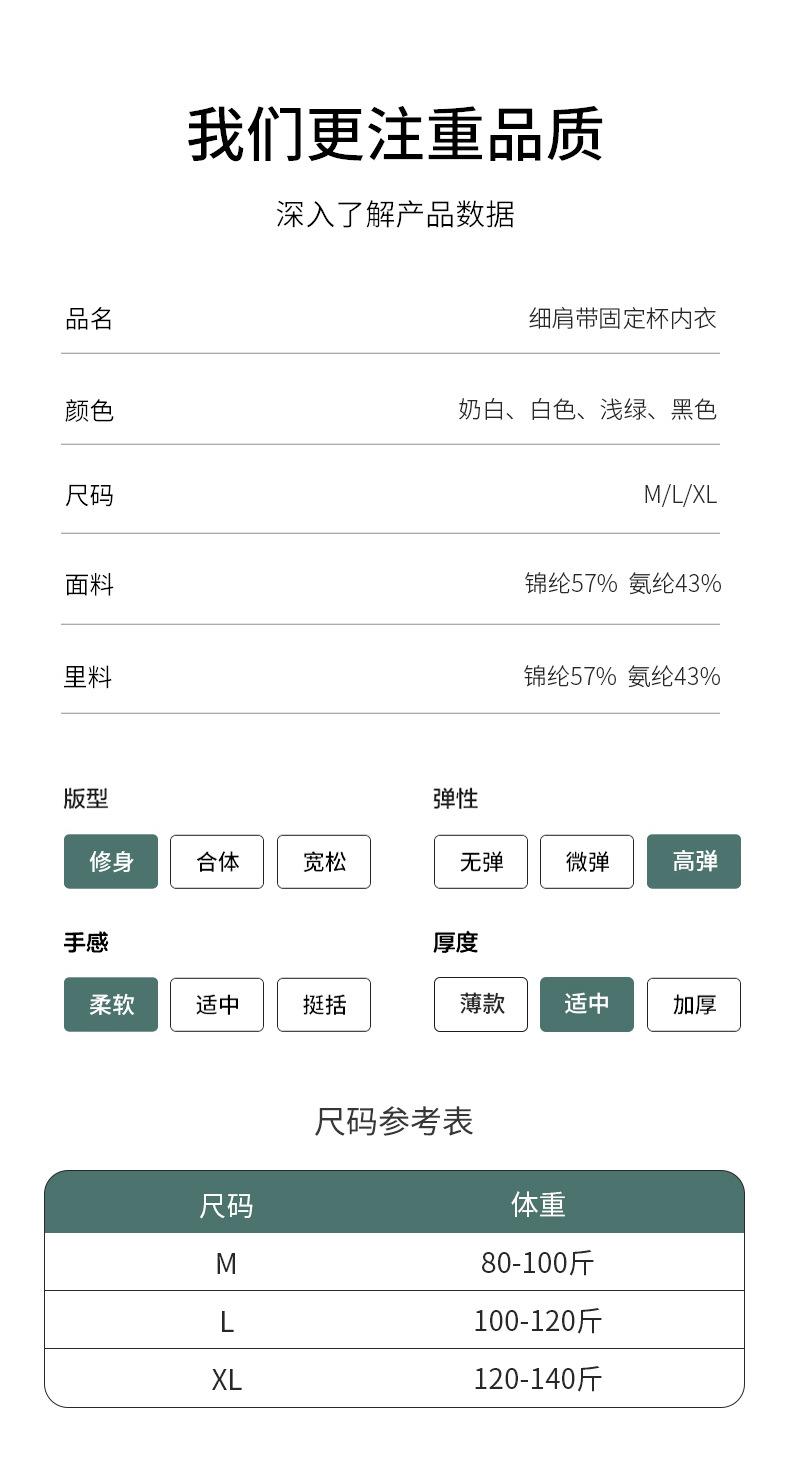Screen dimensions: 790x1466
Task: Select the 微弹 elasticity option
Action: click(x=587, y=861)
